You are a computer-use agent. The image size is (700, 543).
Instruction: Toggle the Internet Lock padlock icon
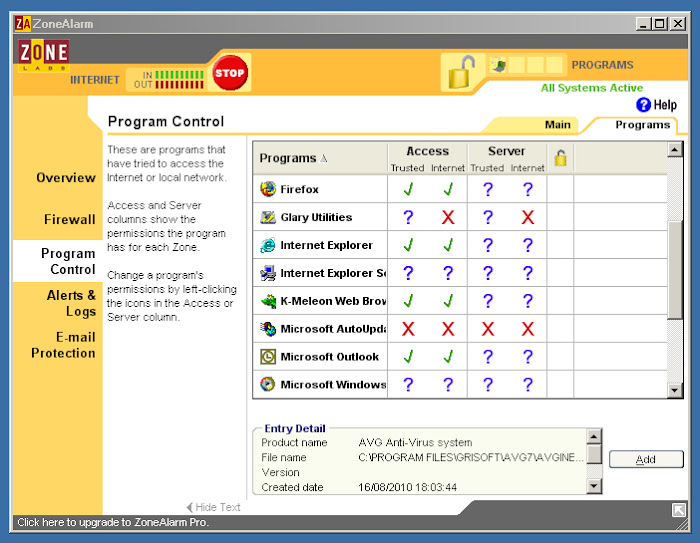coord(461,72)
